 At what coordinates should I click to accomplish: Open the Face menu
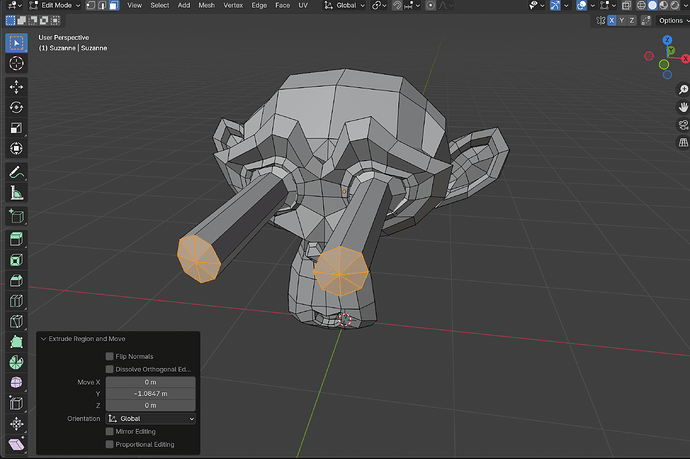(283, 5)
